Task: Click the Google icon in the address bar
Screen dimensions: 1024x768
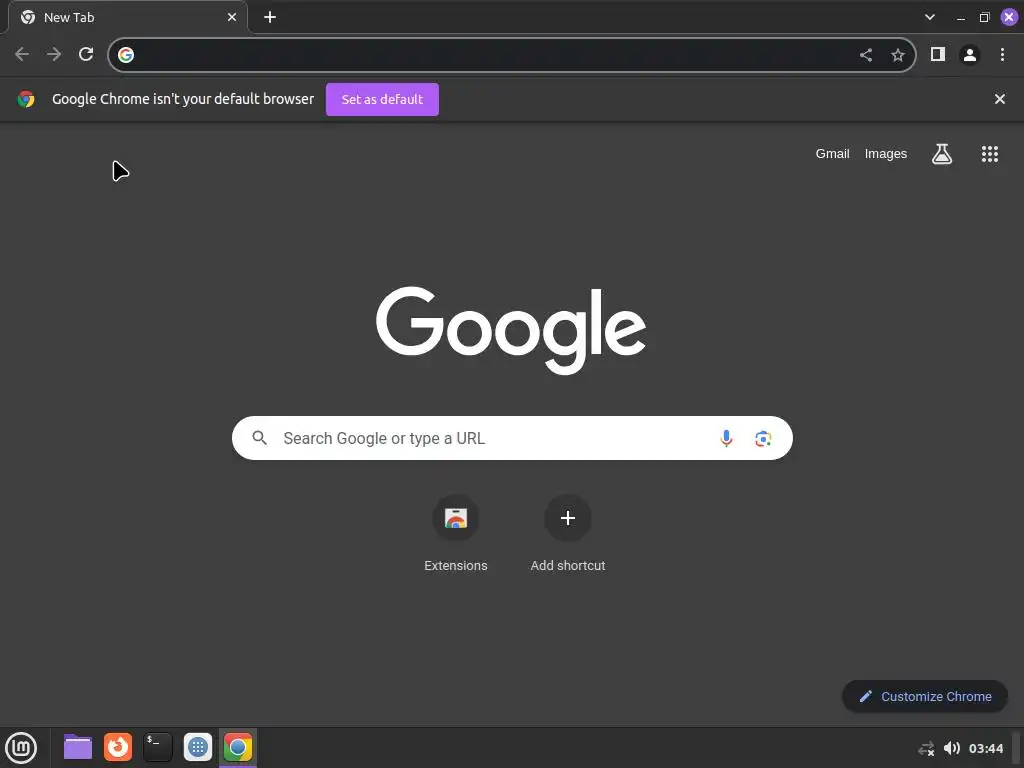Action: click(126, 55)
